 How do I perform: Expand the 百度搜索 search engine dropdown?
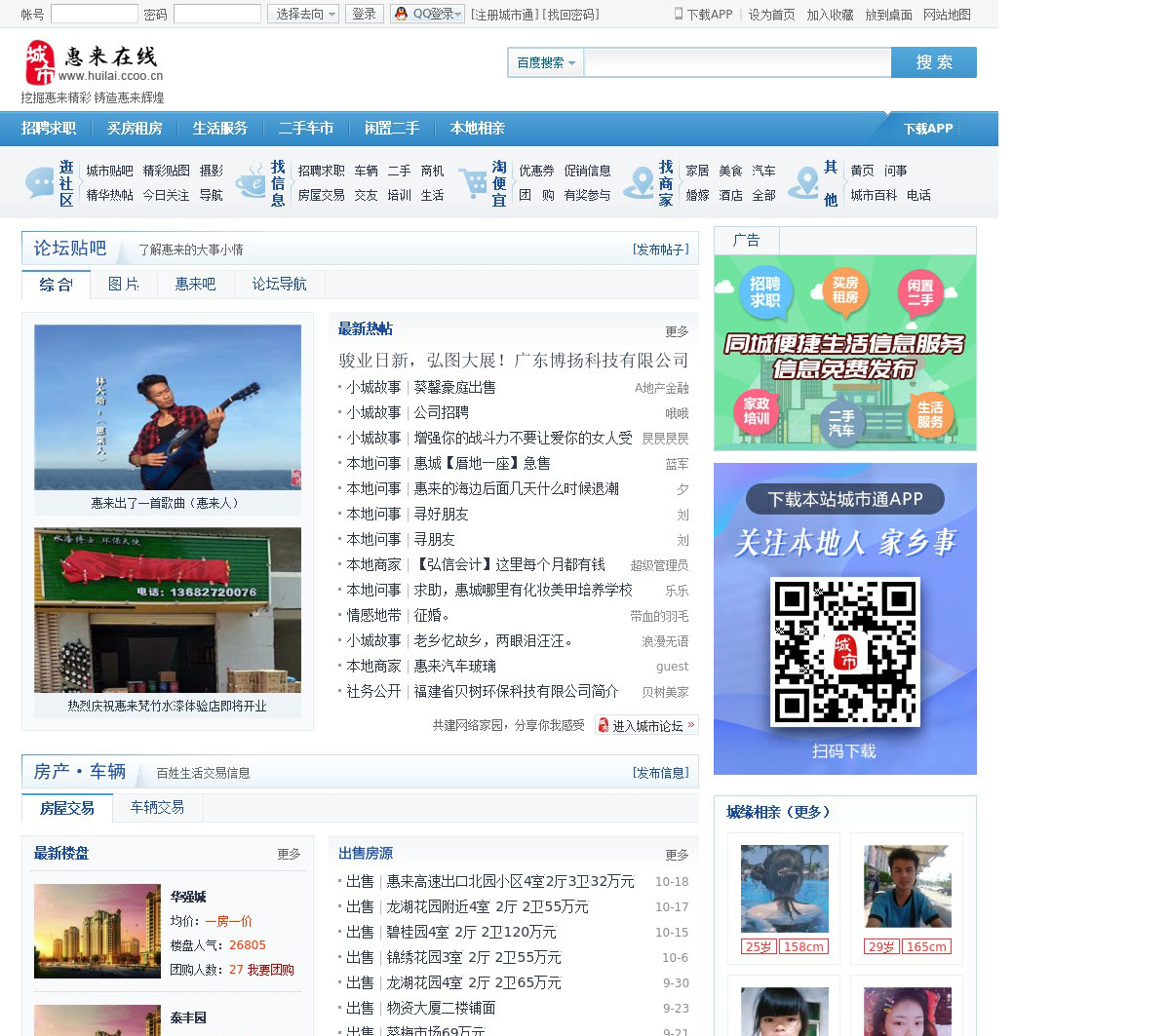coord(545,62)
